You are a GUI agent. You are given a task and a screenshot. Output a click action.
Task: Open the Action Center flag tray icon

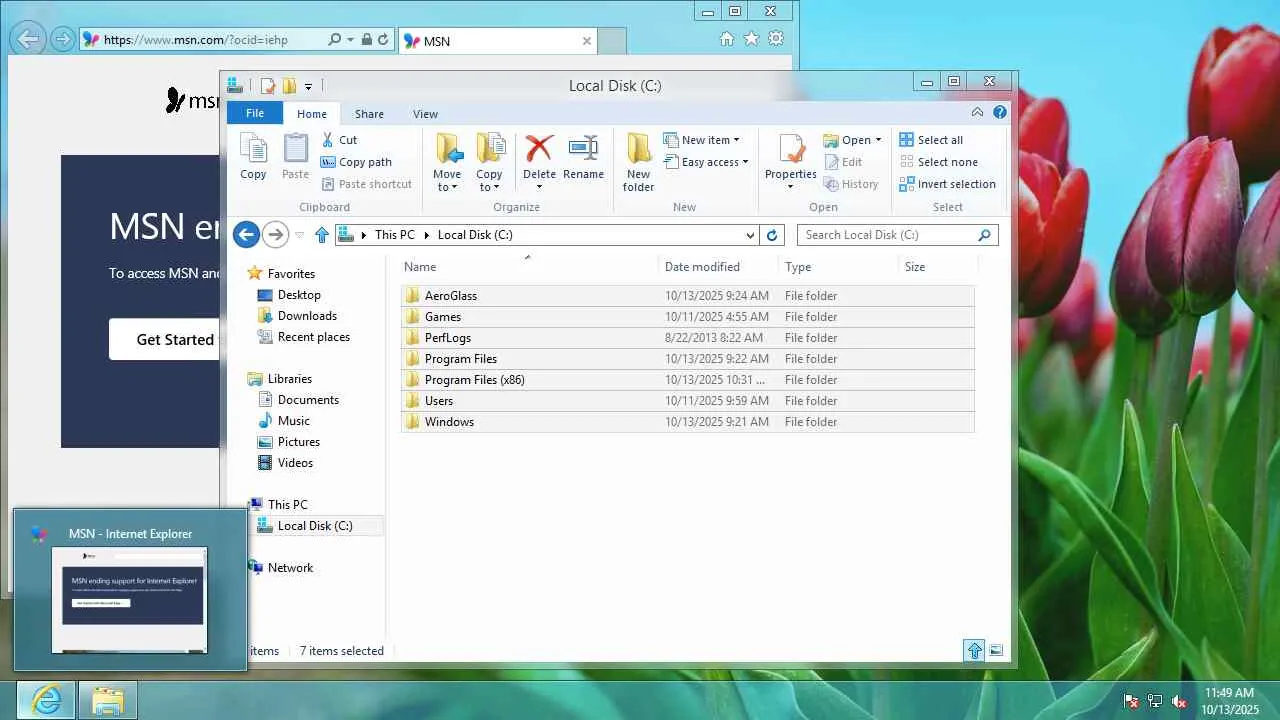coord(1131,701)
